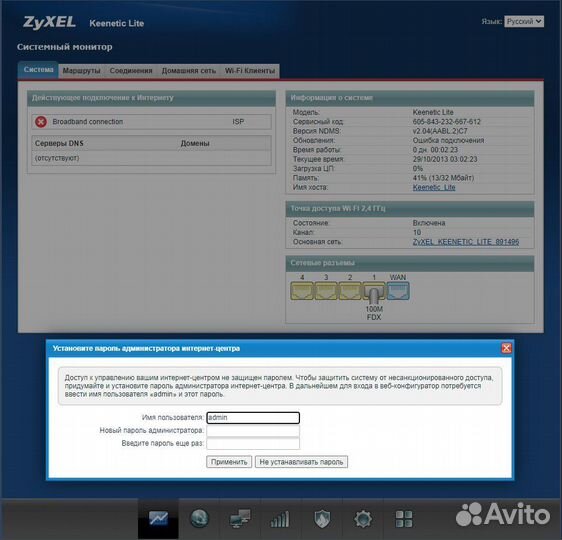Open the Applications grid icon

(404, 519)
